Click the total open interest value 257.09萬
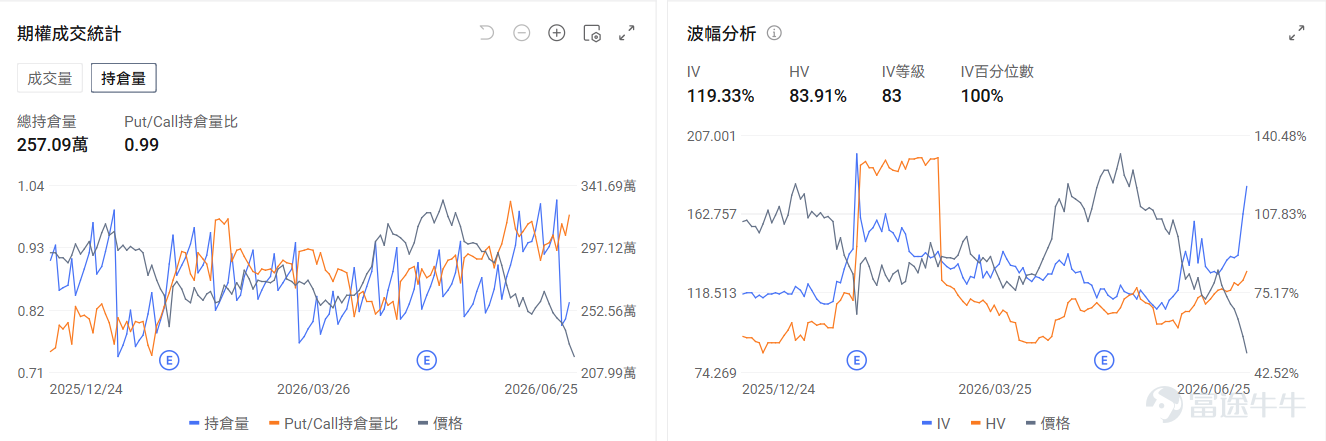Screen dimensions: 1326x441 coord(52,145)
